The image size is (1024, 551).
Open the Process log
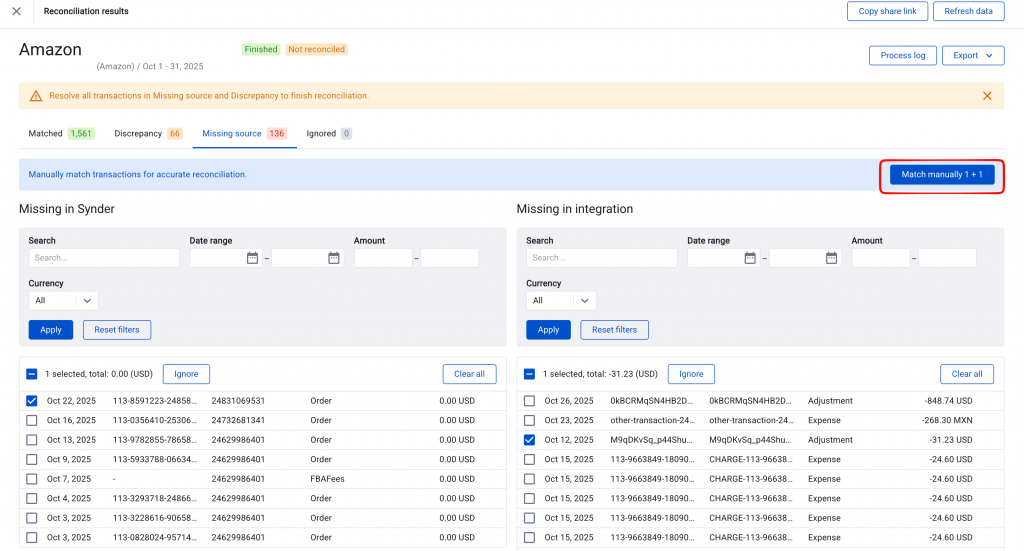point(903,55)
